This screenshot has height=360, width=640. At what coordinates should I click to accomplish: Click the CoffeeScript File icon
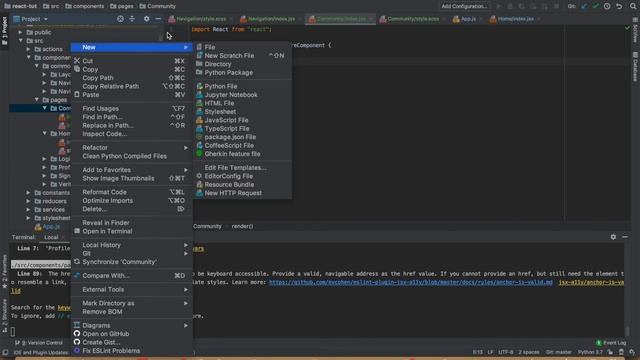pyautogui.click(x=199, y=145)
